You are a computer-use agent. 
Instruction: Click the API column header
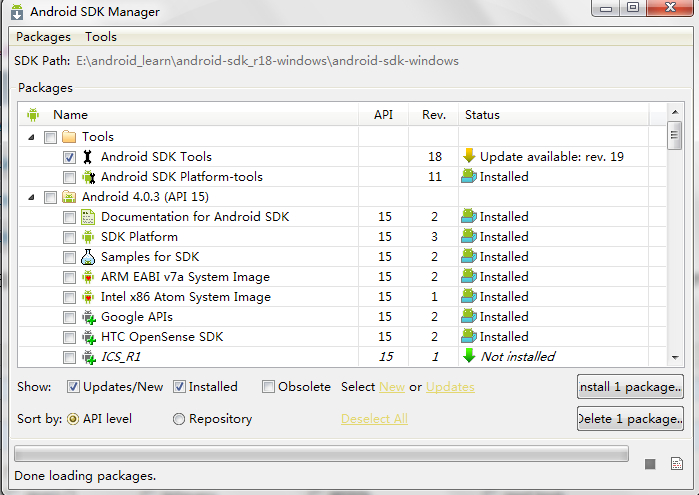(383, 115)
